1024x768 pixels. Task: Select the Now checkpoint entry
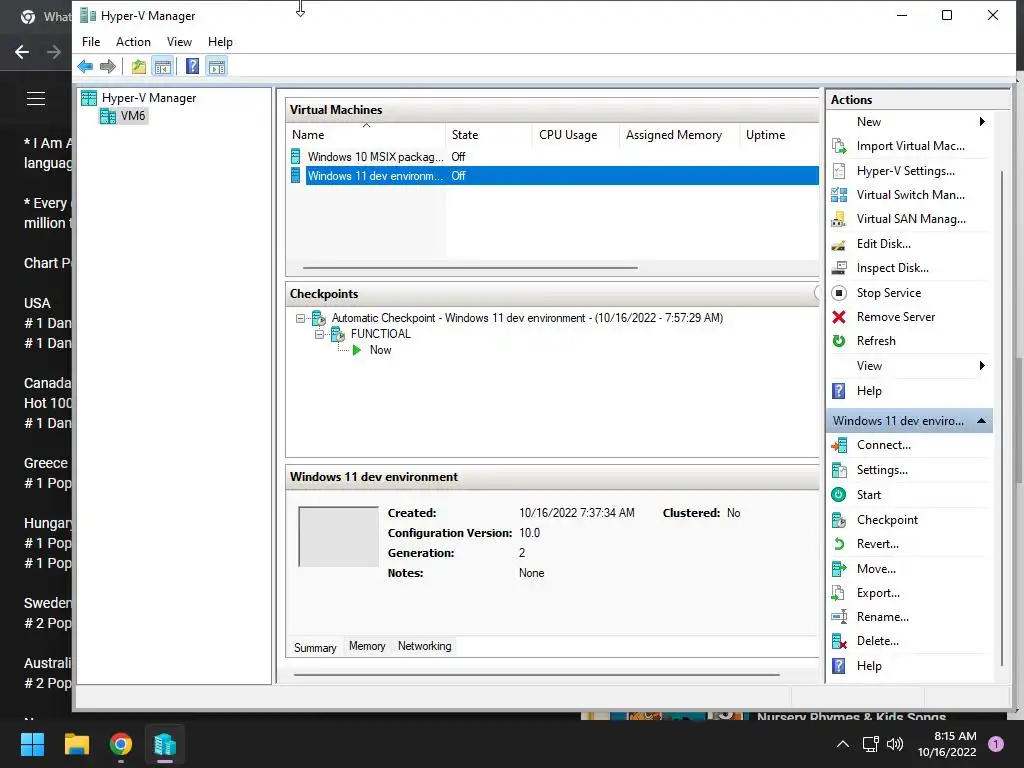point(381,350)
